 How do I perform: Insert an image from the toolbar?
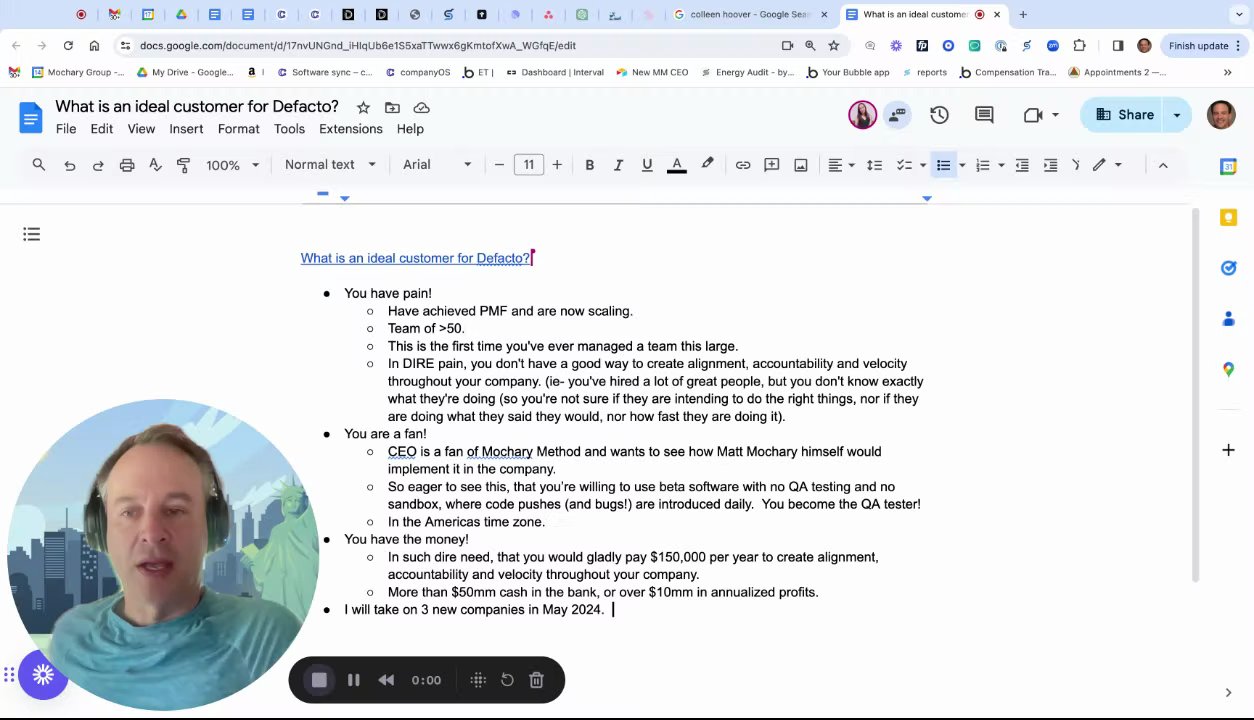click(801, 165)
